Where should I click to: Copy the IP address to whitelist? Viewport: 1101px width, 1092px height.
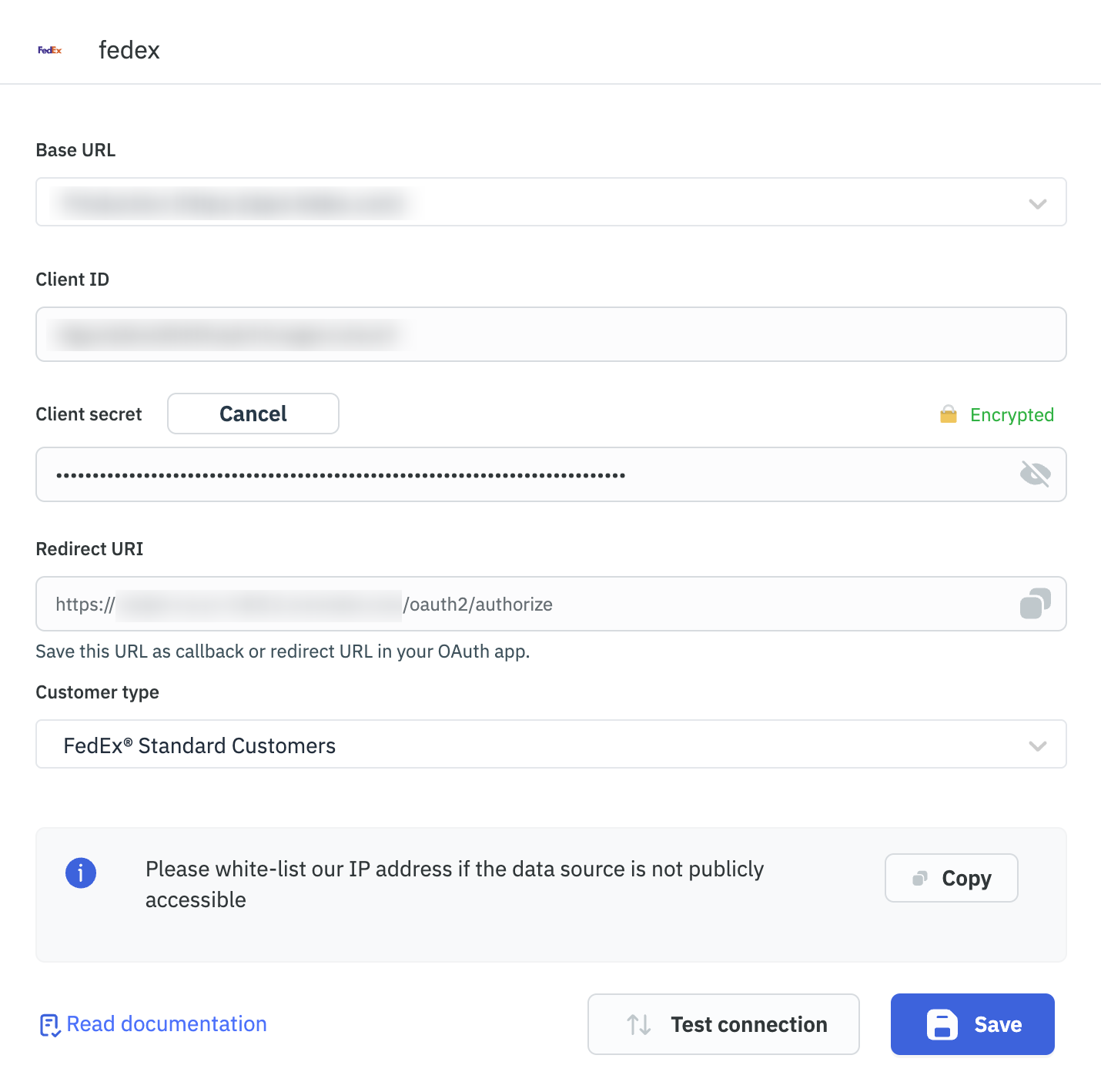coord(952,878)
